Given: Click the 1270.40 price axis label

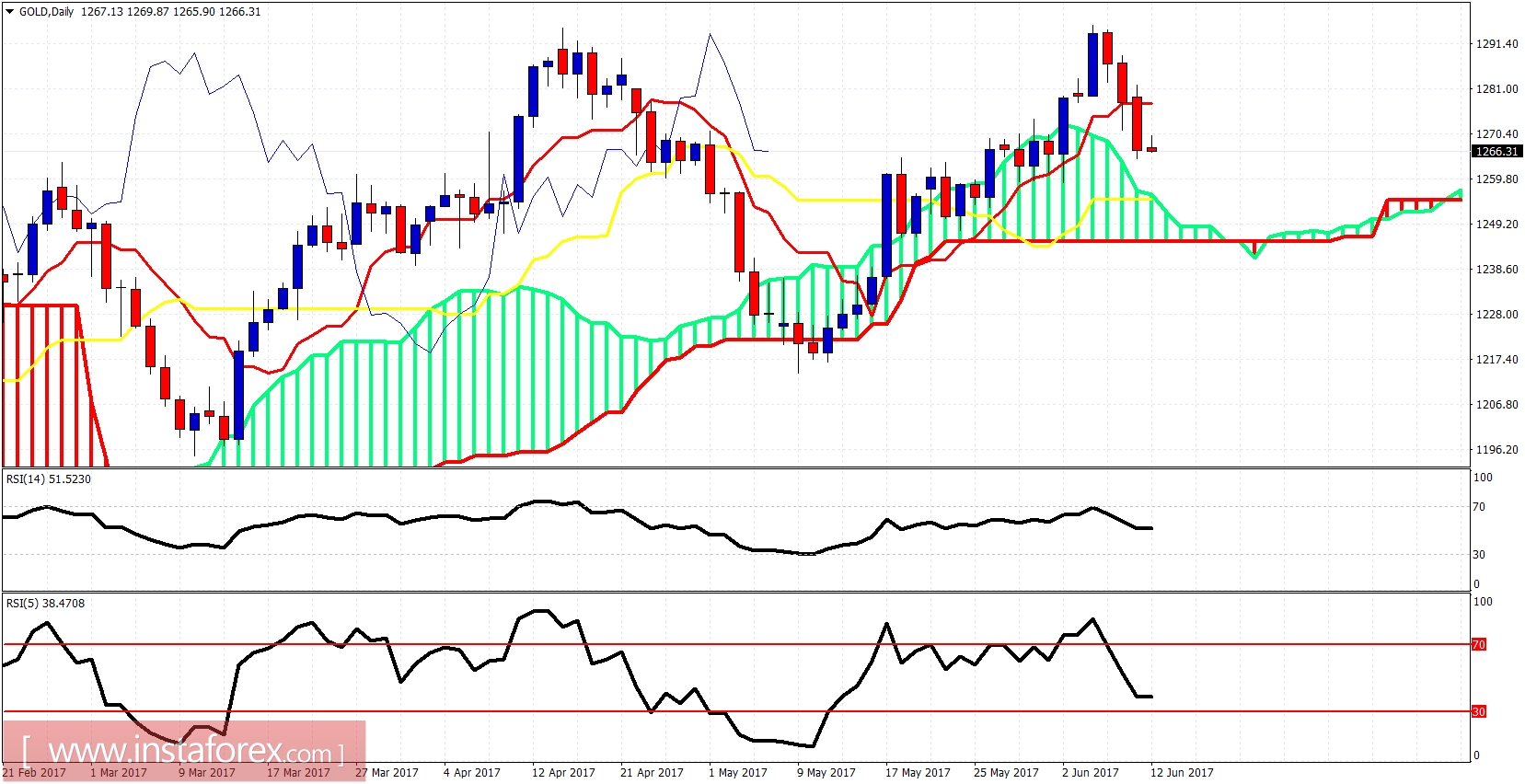Looking at the screenshot, I should point(1497,134).
